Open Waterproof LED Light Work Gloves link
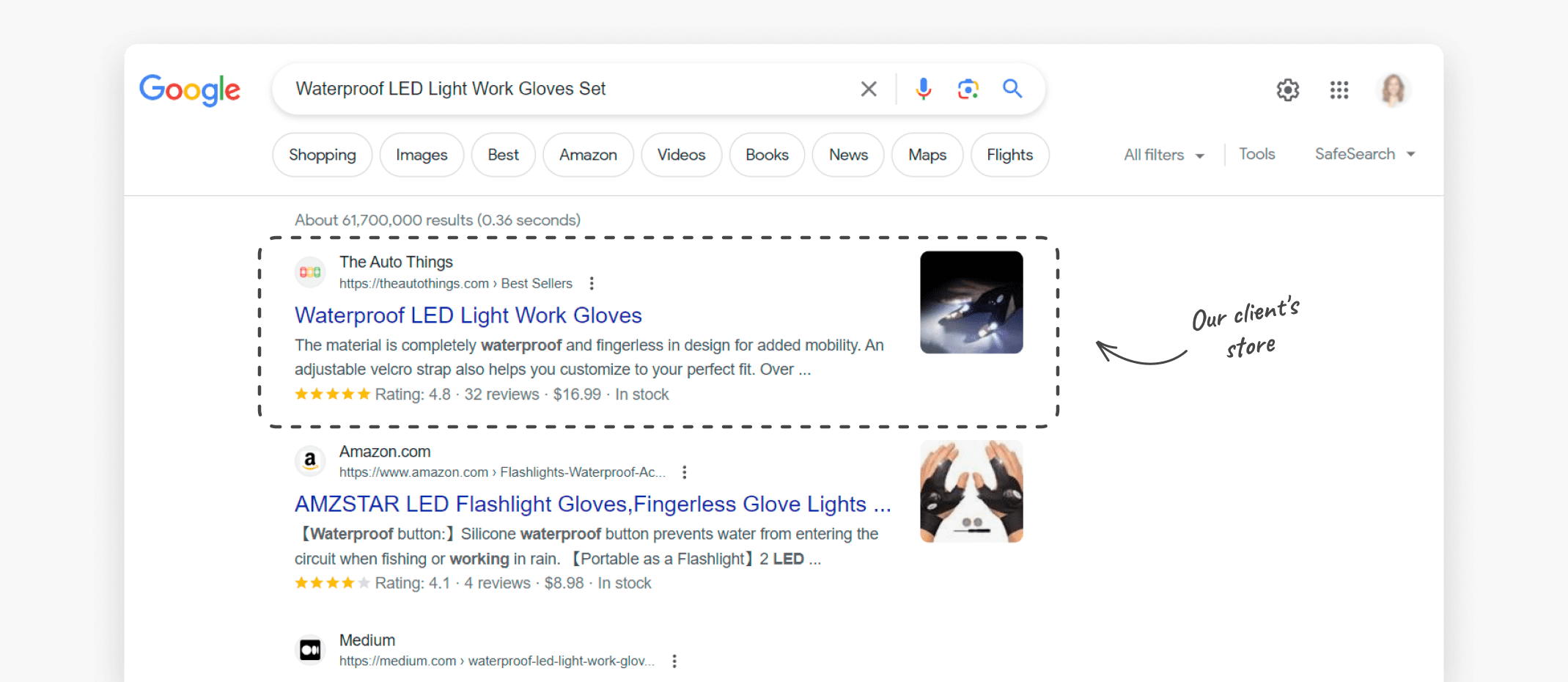The width and height of the screenshot is (1568, 682). (x=468, y=315)
